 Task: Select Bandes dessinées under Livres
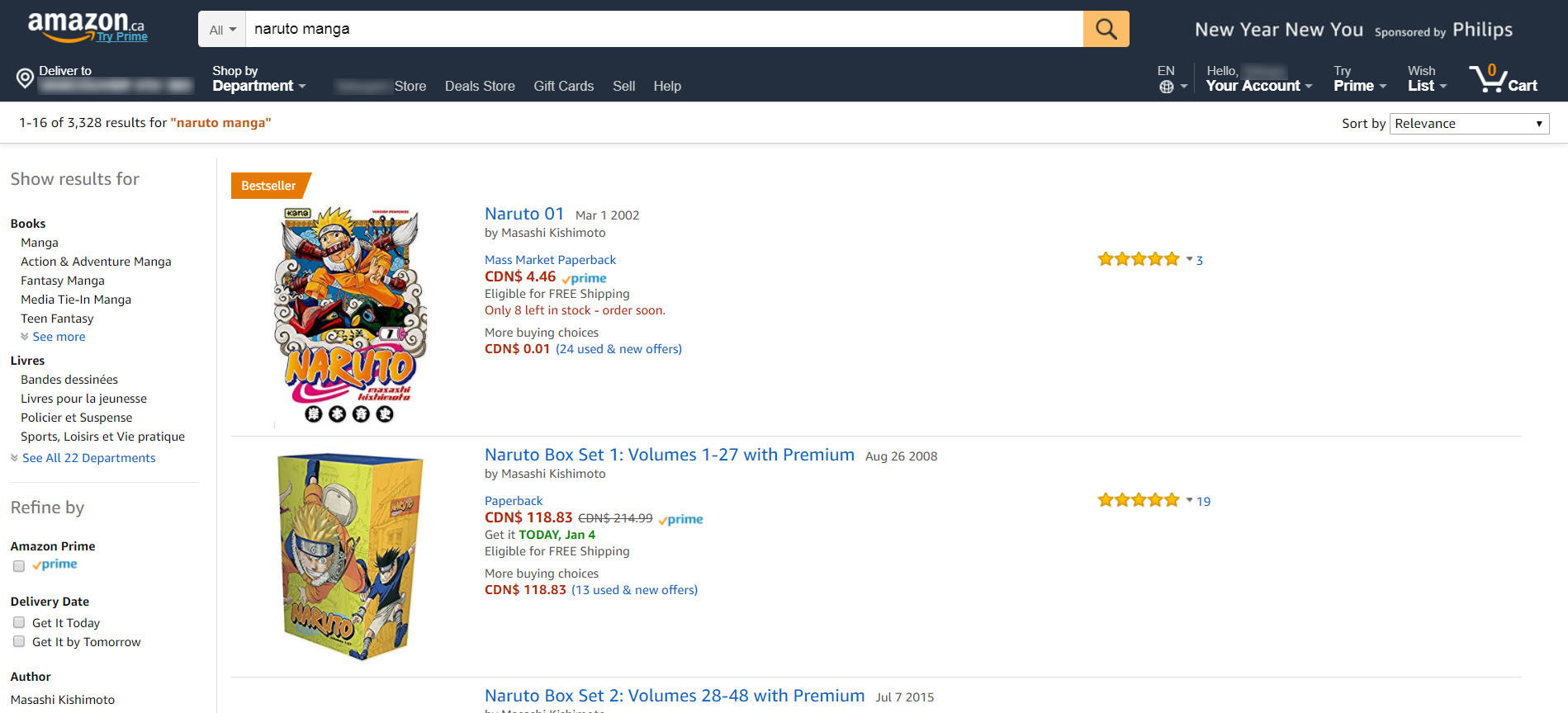[x=69, y=380]
